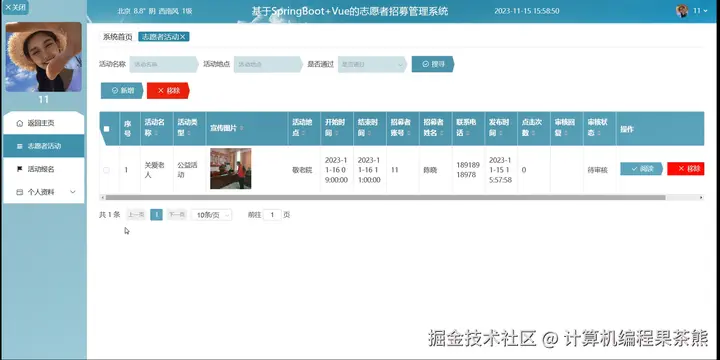Image resolution: width=720 pixels, height=360 pixels.
Task: Click the table's horizontal scrollbar
Action: point(385,197)
